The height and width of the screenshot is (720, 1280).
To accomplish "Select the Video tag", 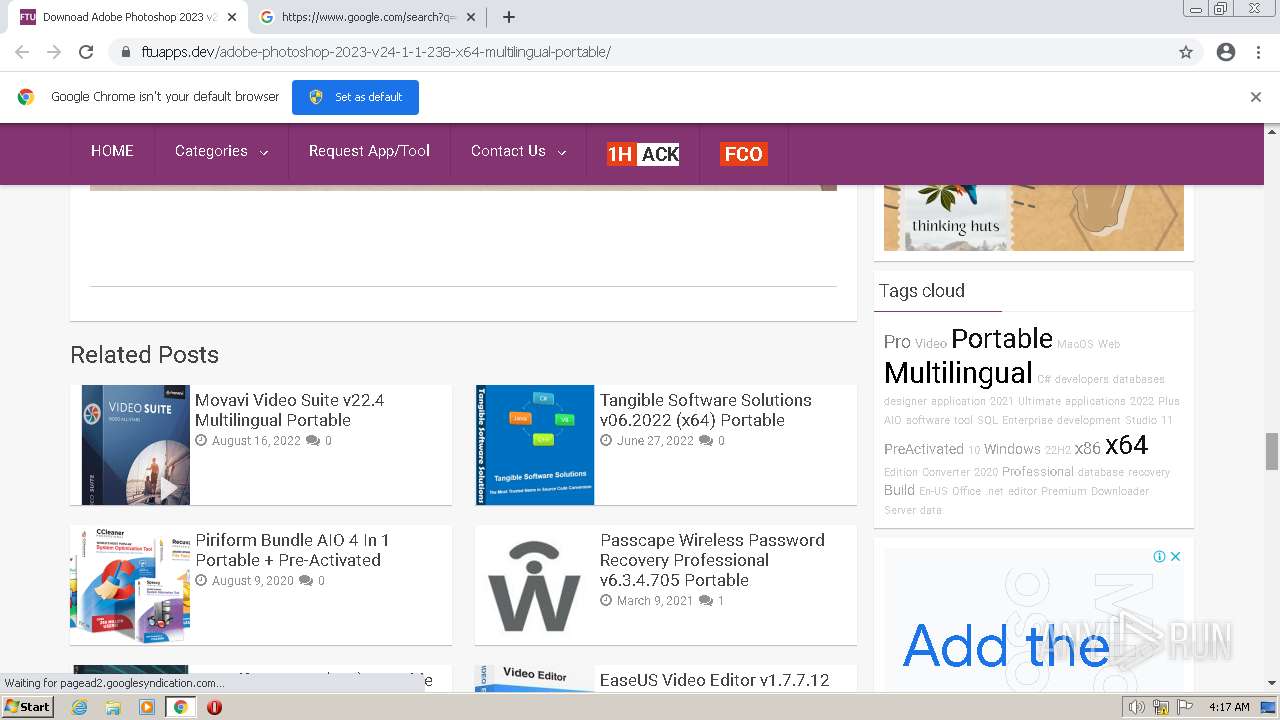I will (x=931, y=344).
